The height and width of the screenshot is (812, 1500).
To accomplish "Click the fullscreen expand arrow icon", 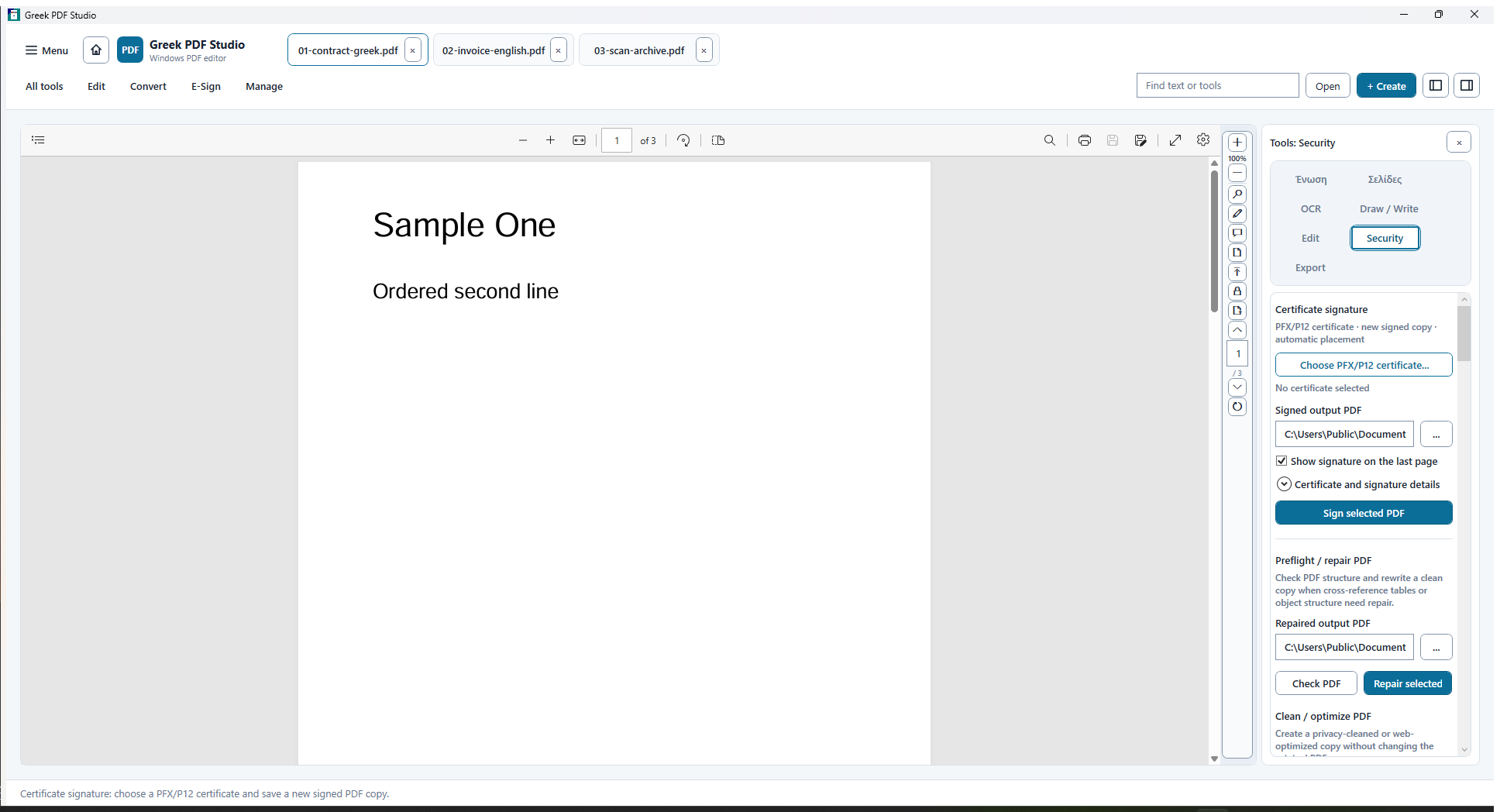I will (x=1175, y=140).
